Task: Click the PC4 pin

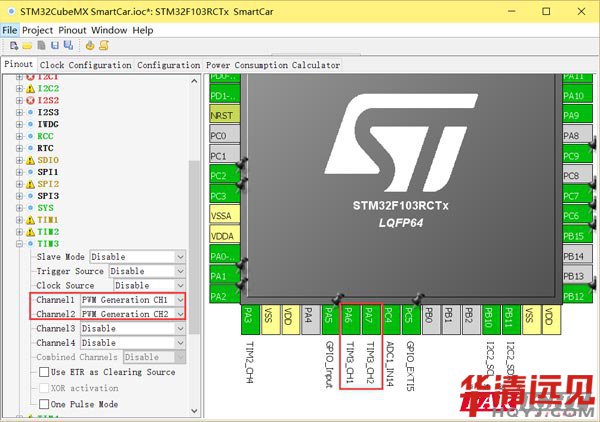Action: pos(390,319)
